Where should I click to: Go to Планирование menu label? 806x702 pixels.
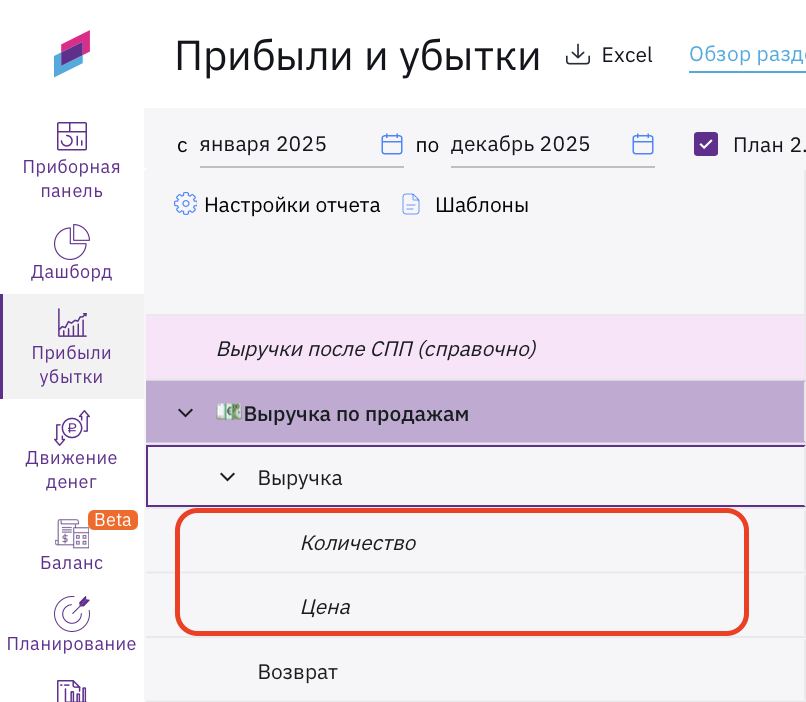click(x=71, y=644)
